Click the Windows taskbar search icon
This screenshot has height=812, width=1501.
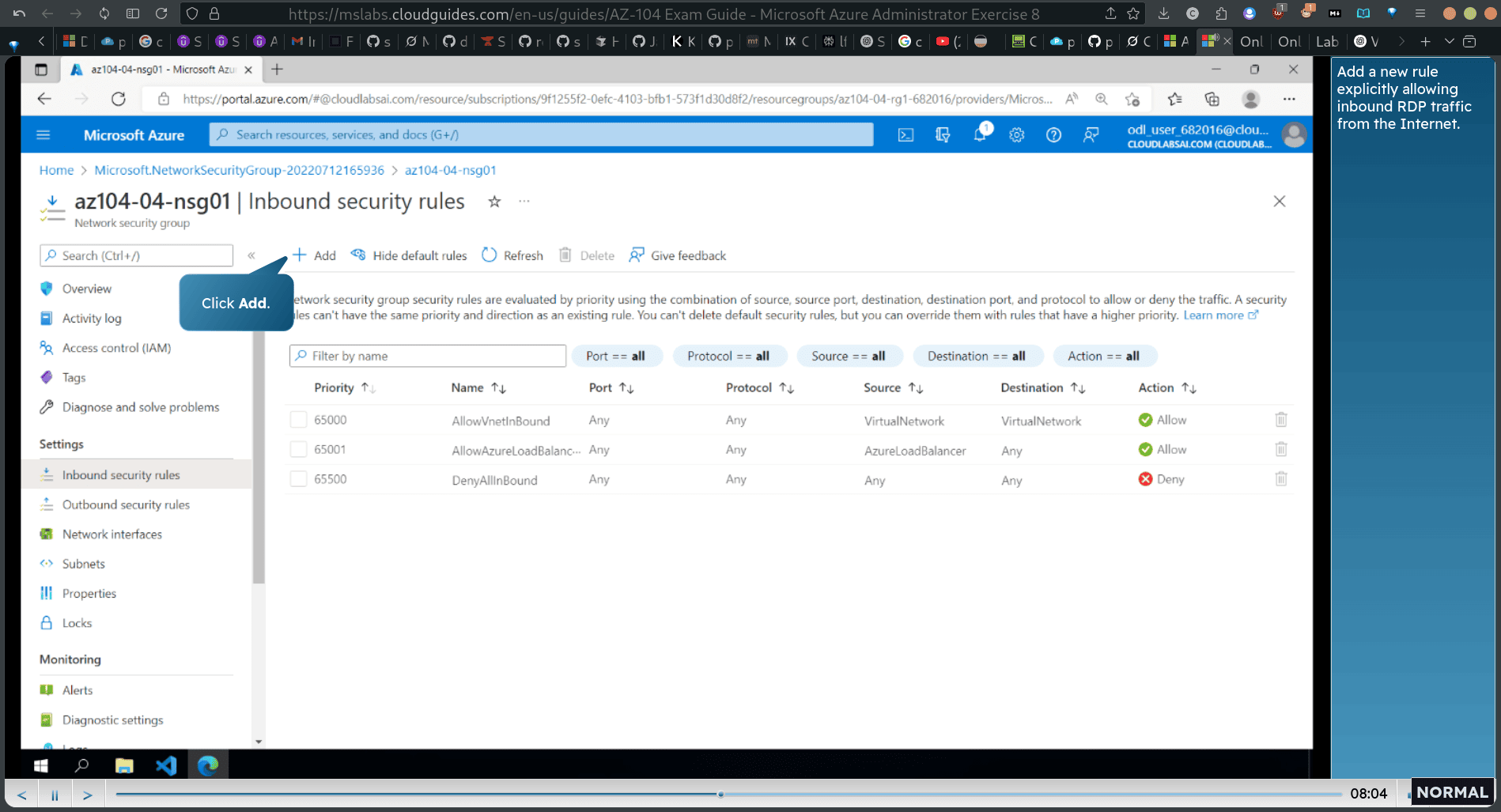[81, 765]
